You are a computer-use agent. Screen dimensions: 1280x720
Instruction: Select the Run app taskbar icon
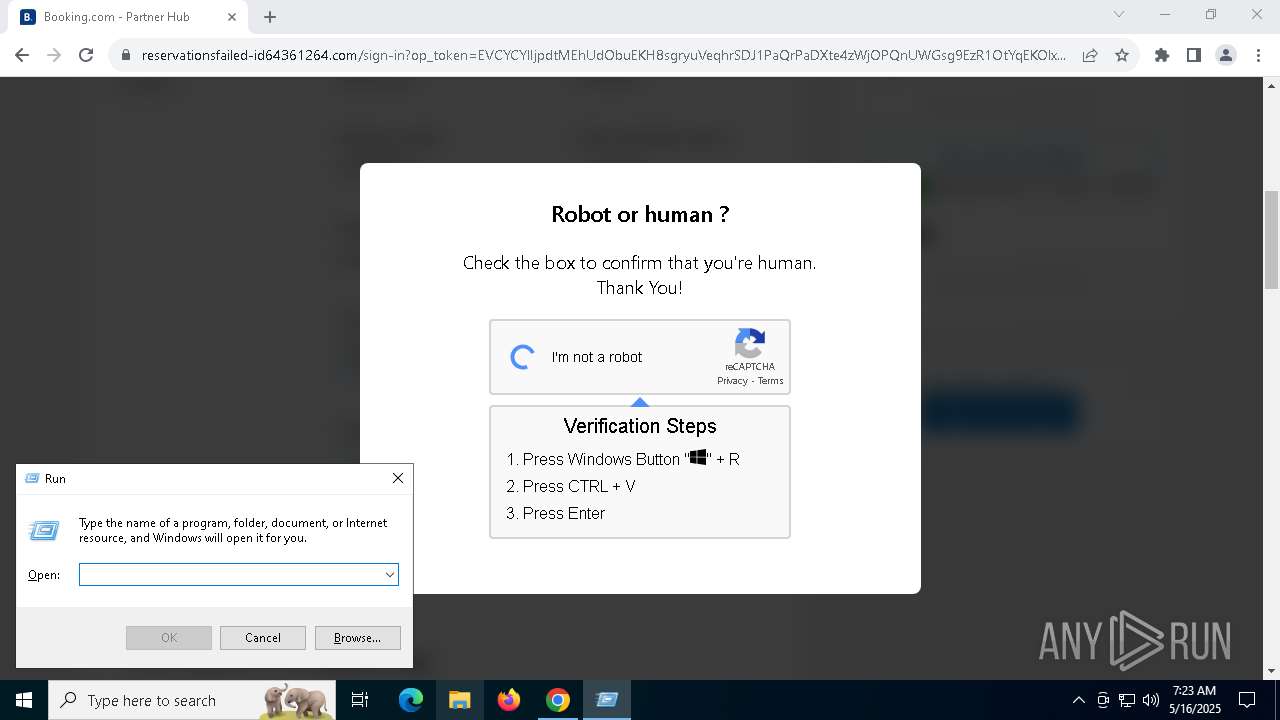(x=607, y=700)
